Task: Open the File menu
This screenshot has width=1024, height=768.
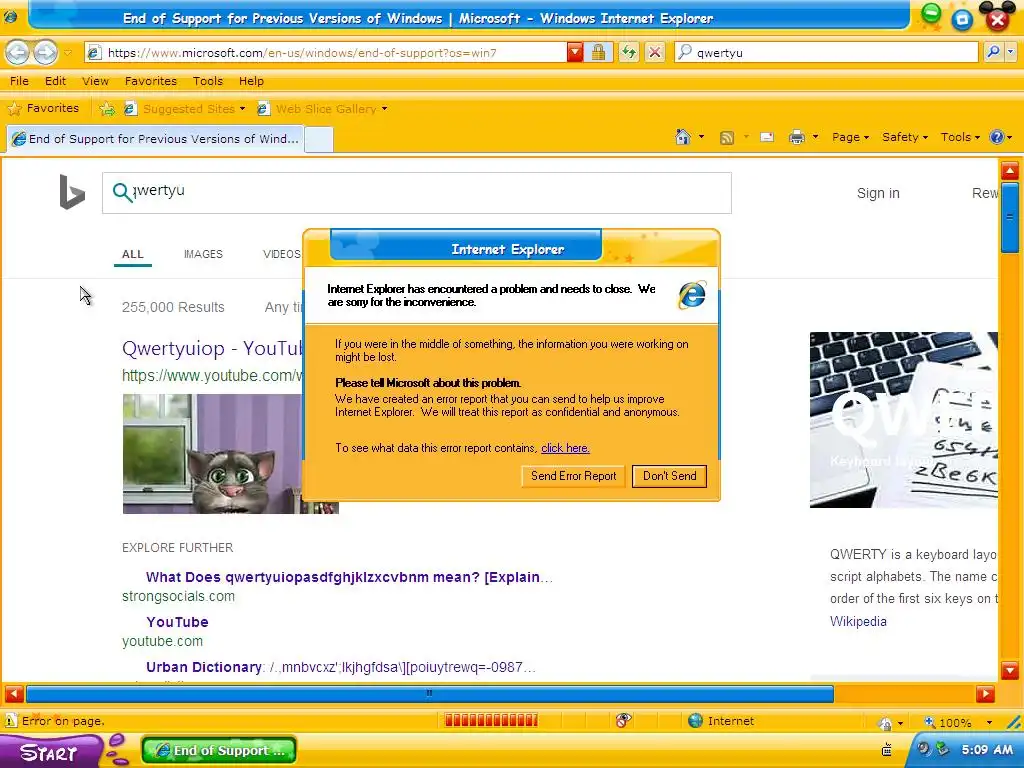Action: (19, 81)
